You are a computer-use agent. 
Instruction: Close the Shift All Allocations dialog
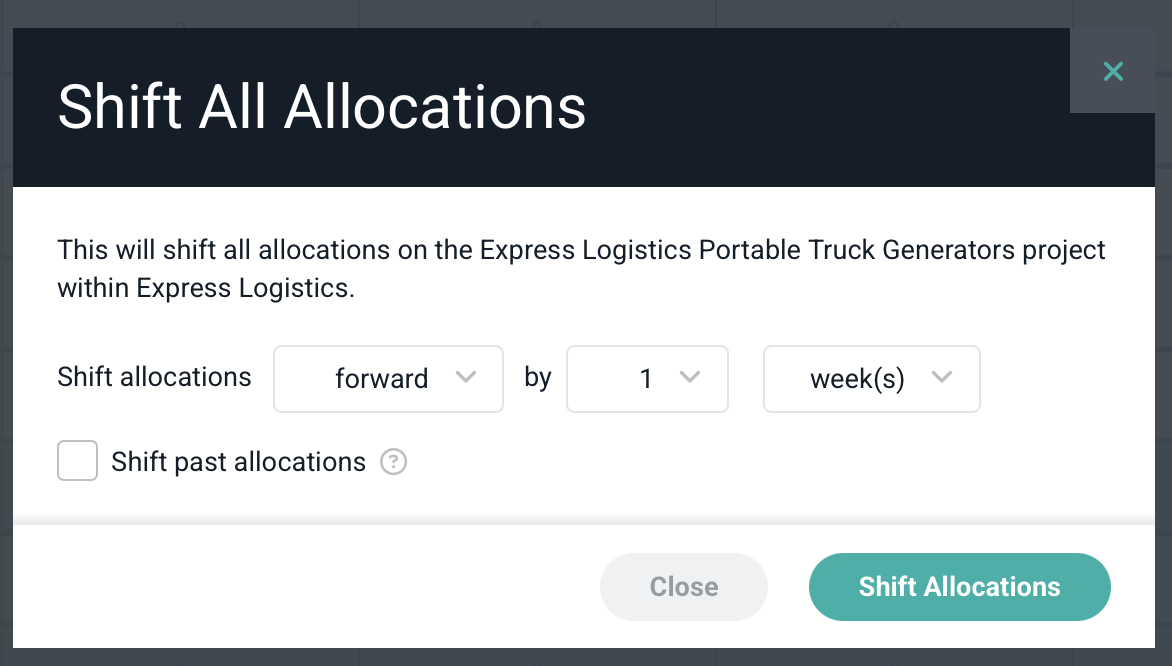[1113, 71]
